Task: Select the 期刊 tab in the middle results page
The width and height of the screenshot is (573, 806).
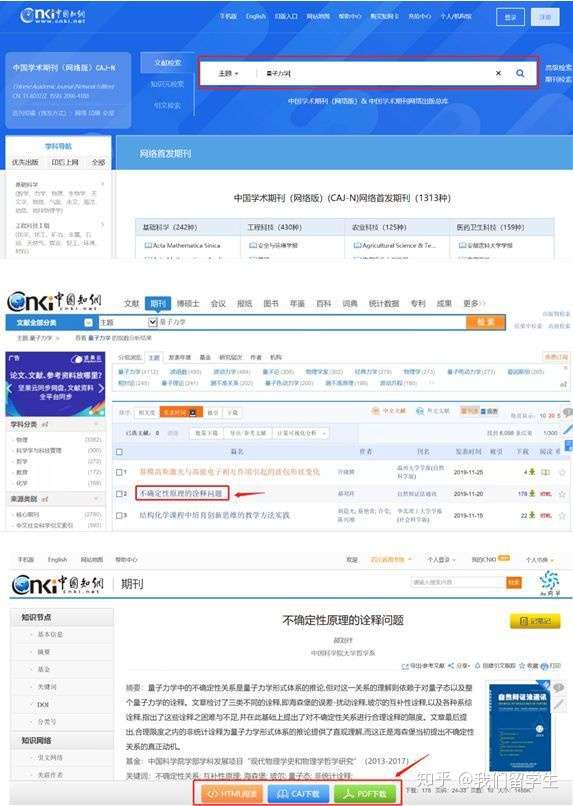Action: [x=158, y=303]
